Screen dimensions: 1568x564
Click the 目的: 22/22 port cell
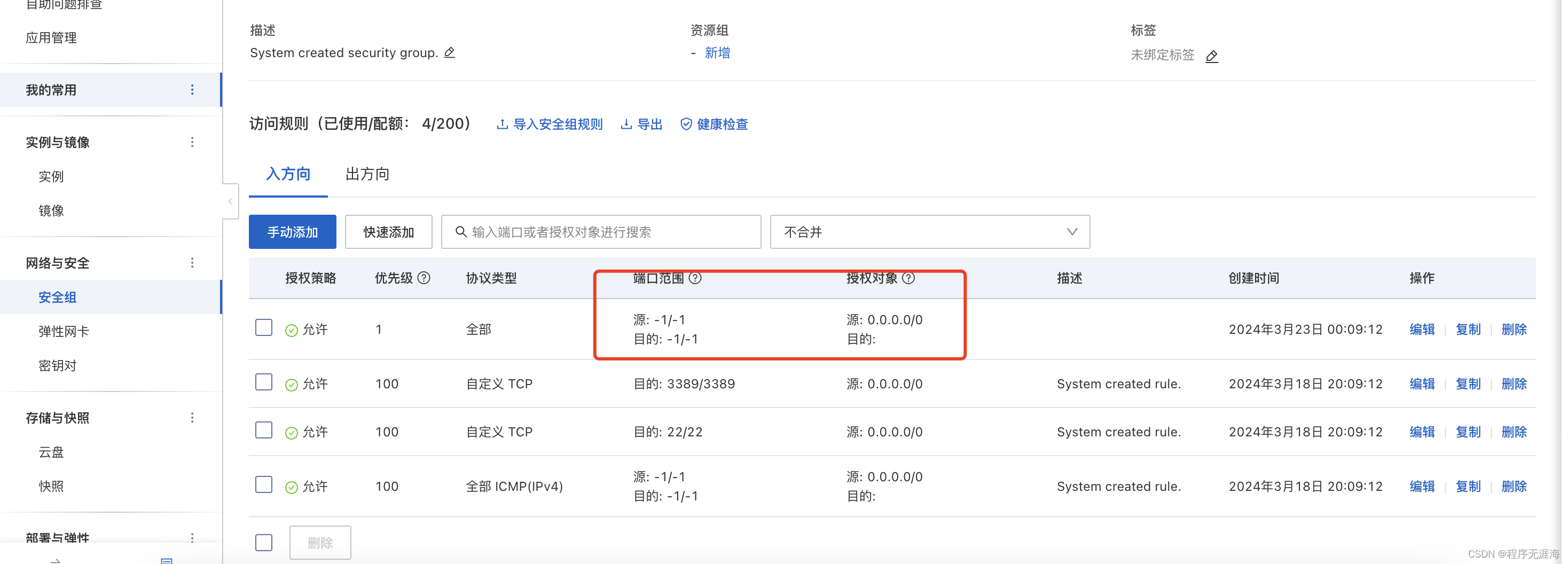[x=668, y=432]
